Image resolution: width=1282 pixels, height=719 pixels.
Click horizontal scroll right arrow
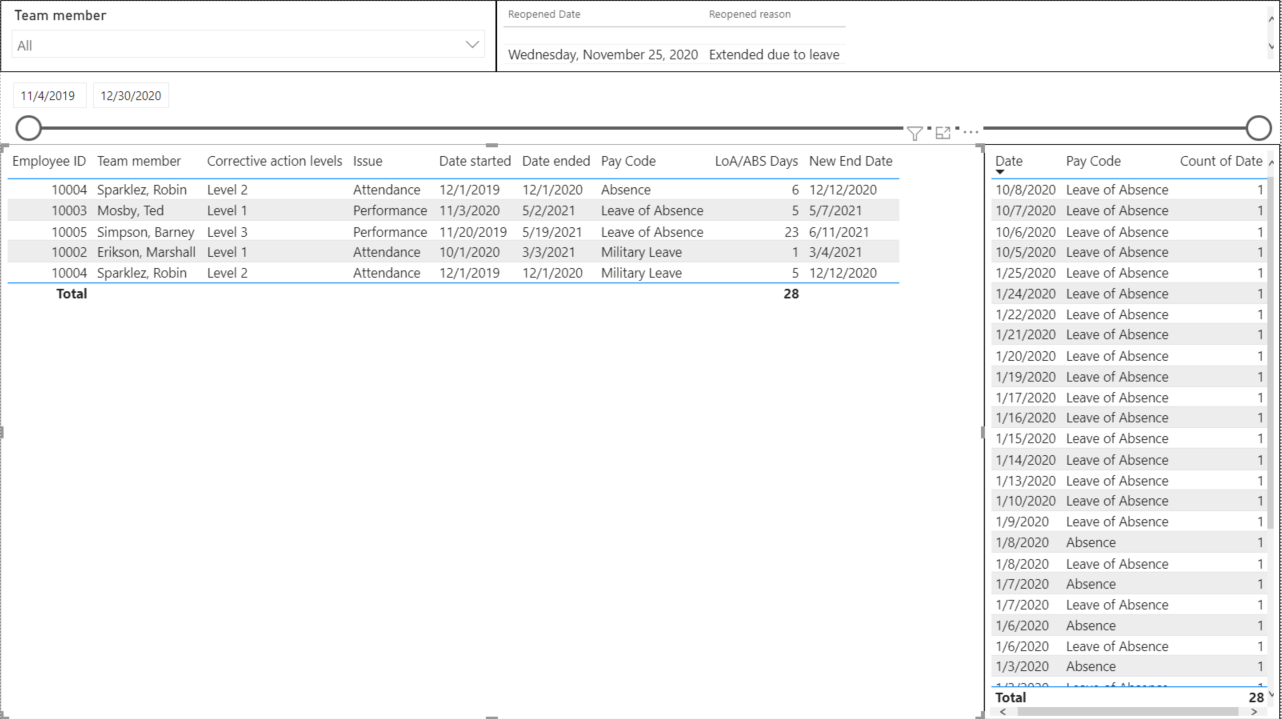pos(1254,712)
